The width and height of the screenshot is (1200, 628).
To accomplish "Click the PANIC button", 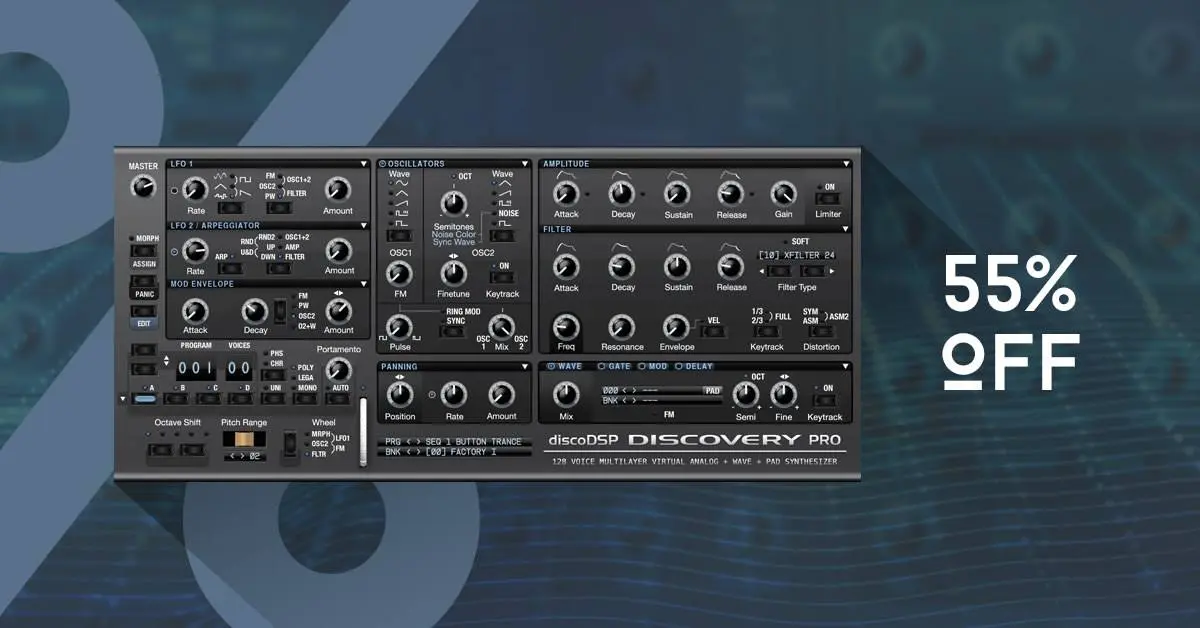I will 144,294.
